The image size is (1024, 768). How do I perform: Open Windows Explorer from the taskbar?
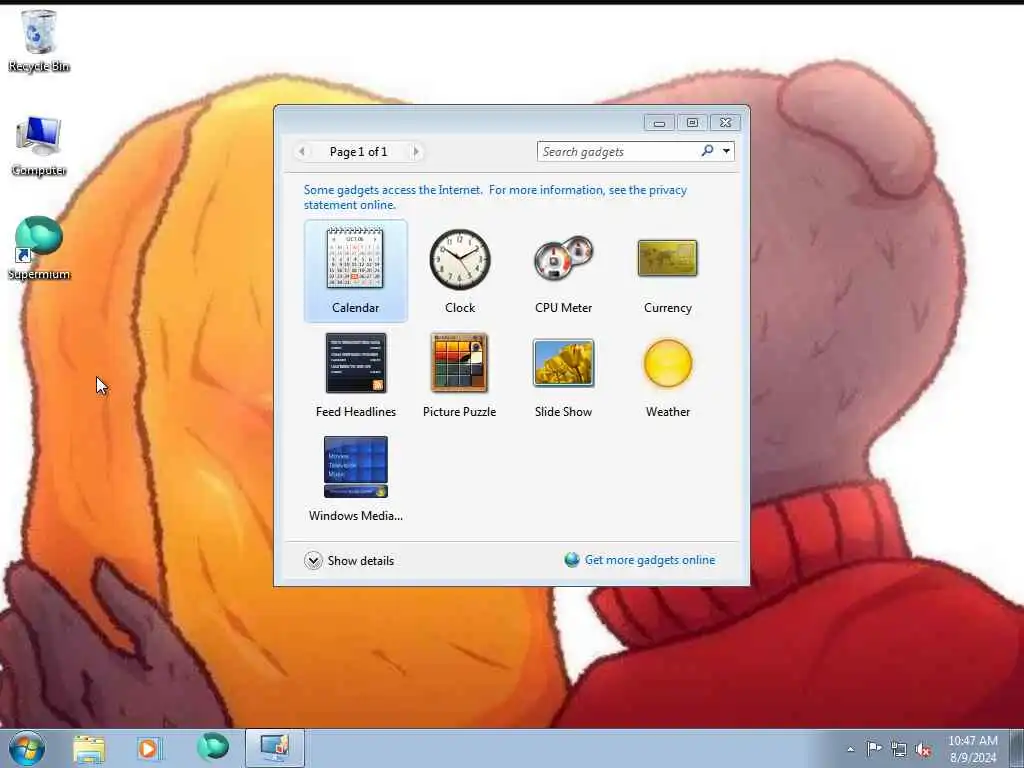point(89,749)
